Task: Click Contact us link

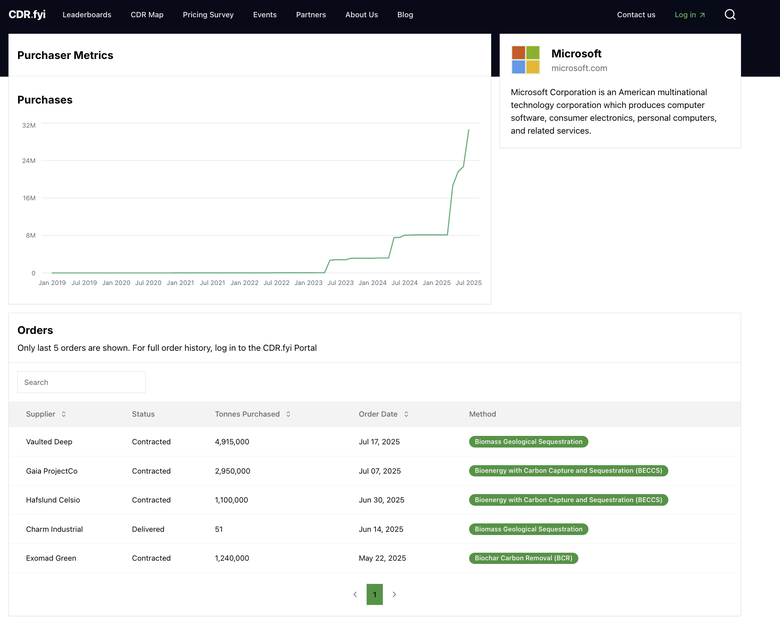Action: coord(636,15)
